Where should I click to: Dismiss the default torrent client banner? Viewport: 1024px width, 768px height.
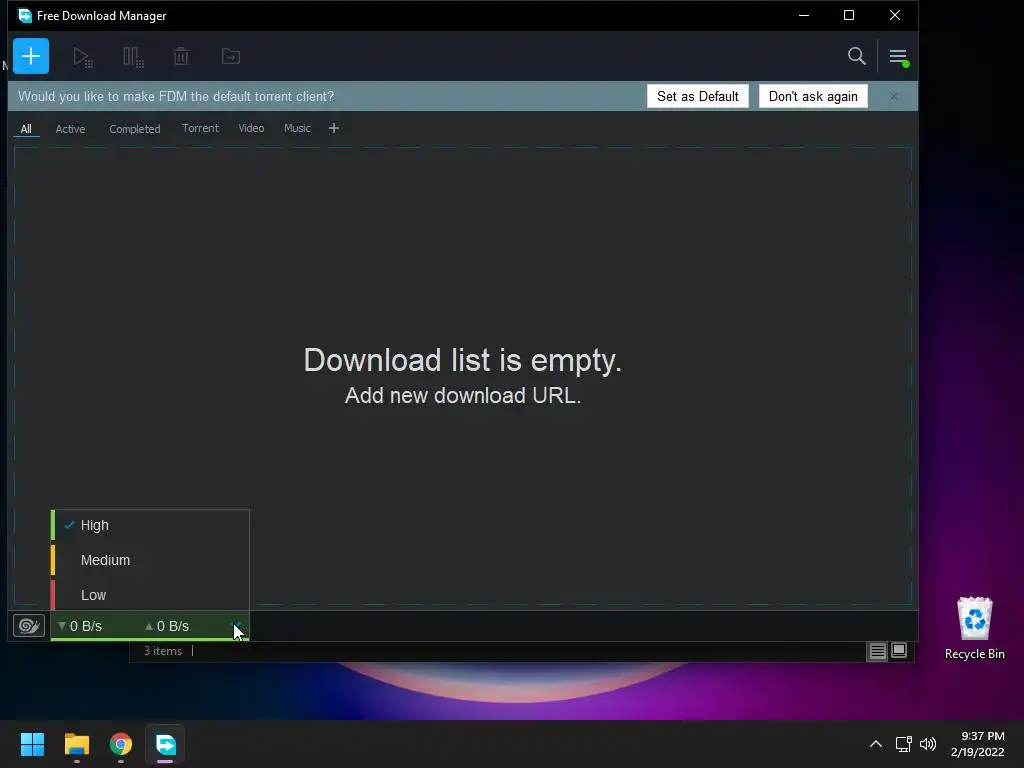pos(893,97)
